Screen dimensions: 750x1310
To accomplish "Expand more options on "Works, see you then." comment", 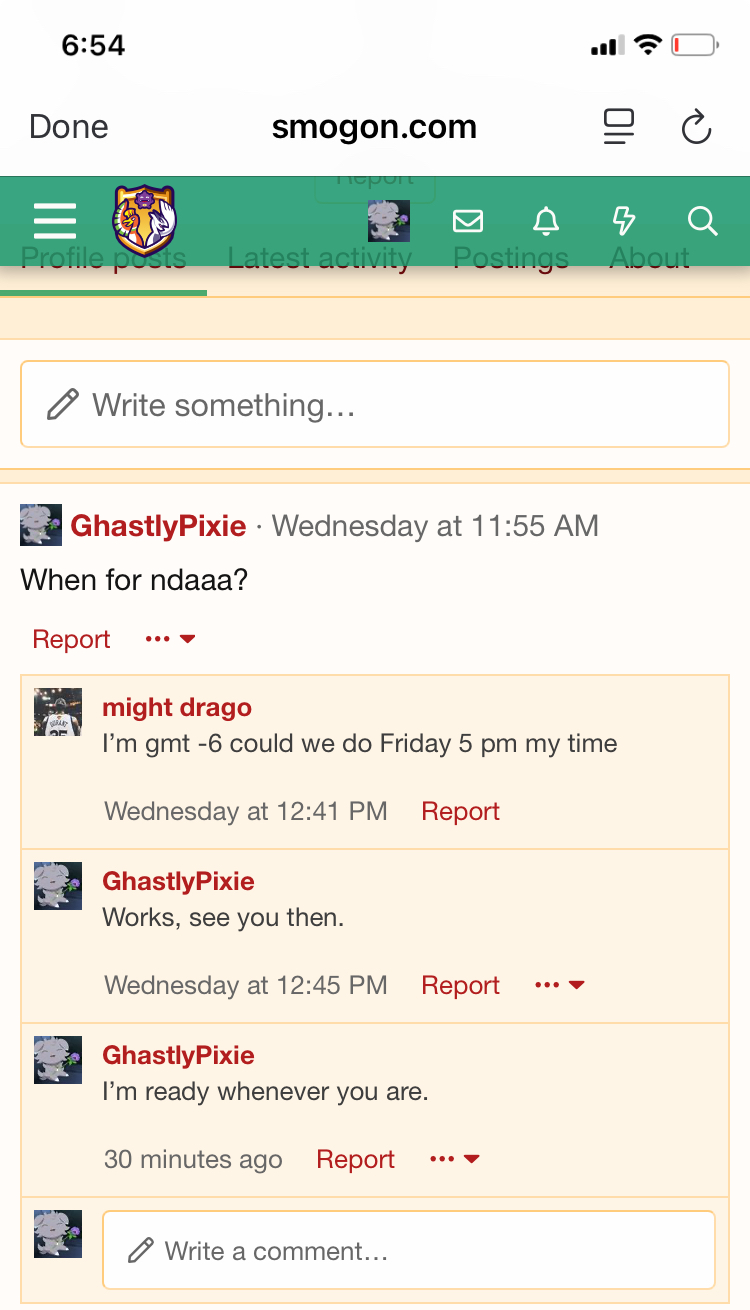I will point(559,985).
